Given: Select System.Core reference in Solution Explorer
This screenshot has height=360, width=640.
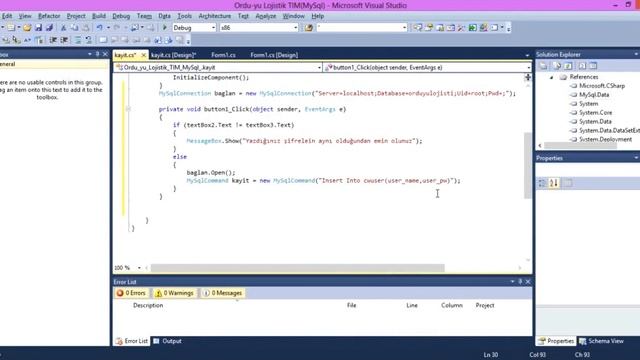Looking at the screenshot, I should (x=595, y=113).
